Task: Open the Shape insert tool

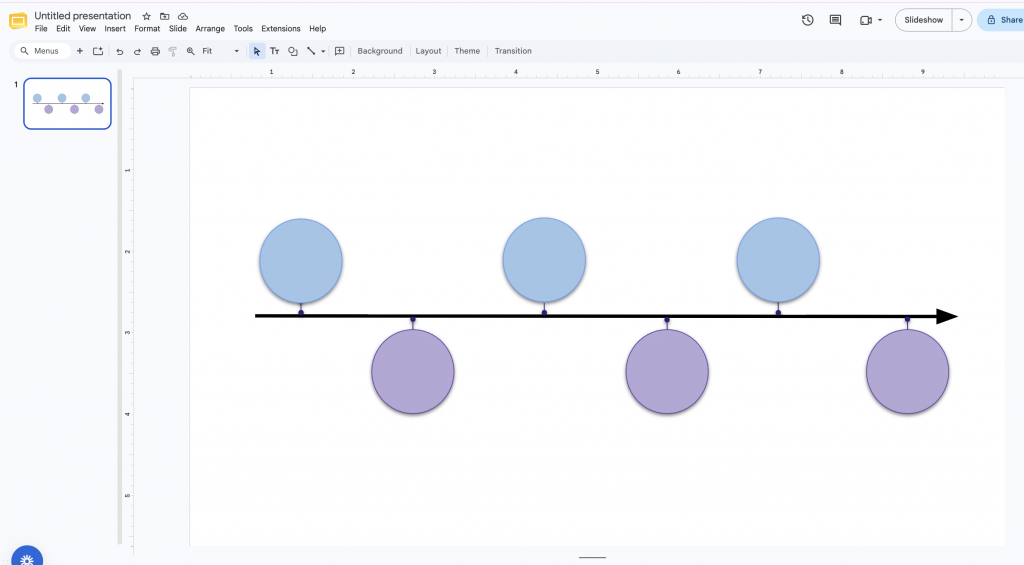Action: click(x=293, y=51)
